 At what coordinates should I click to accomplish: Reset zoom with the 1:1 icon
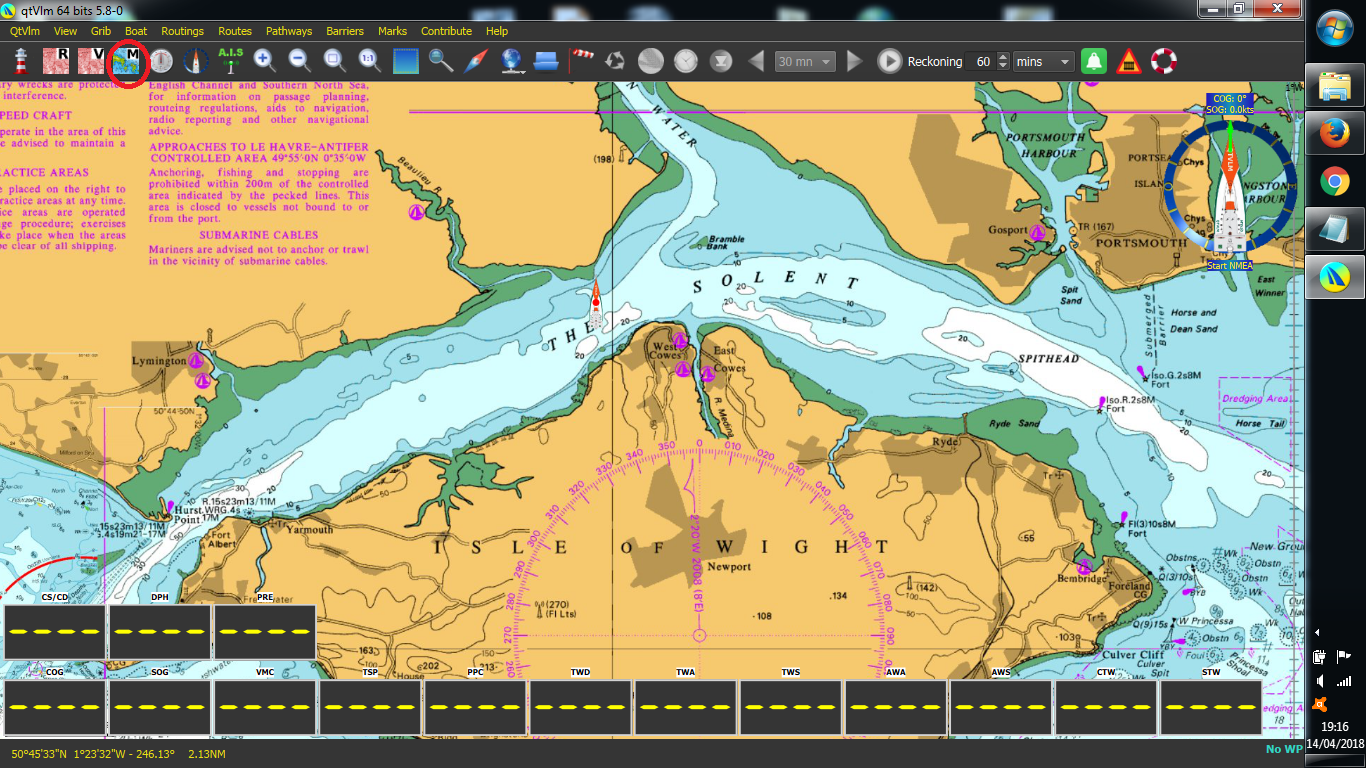click(x=369, y=62)
